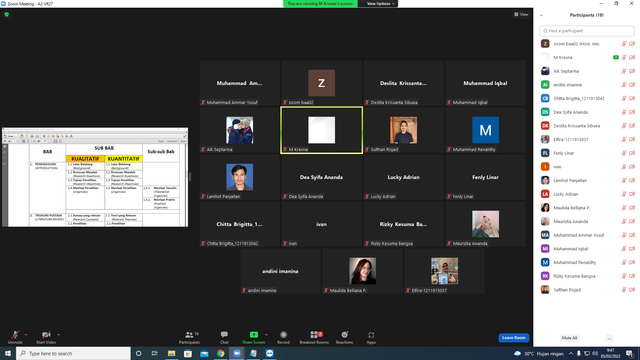The height and width of the screenshot is (360, 640).
Task: Select Aik Septarina video tile
Action: (x=240, y=130)
